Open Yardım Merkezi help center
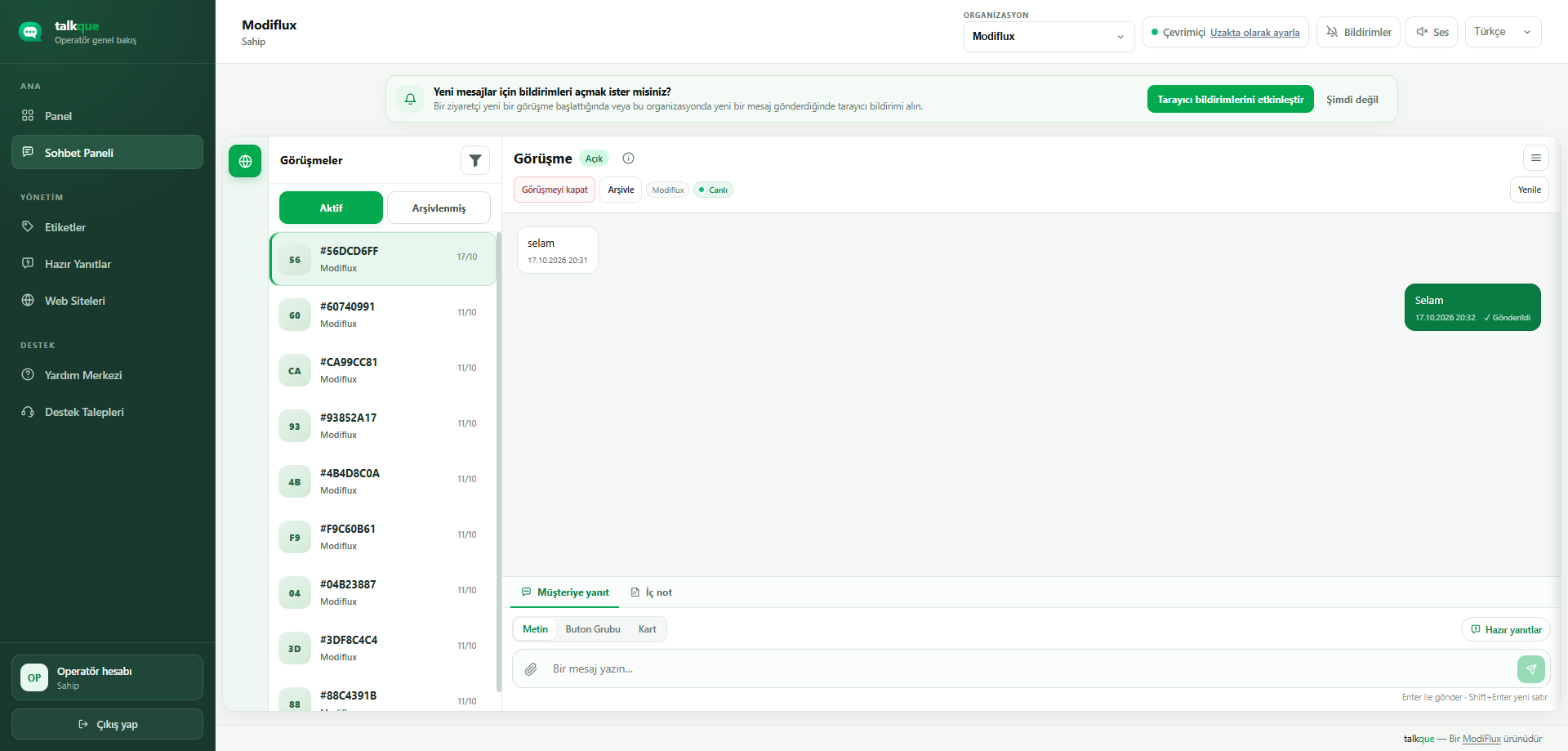The height and width of the screenshot is (751, 1568). pyautogui.click(x=107, y=375)
